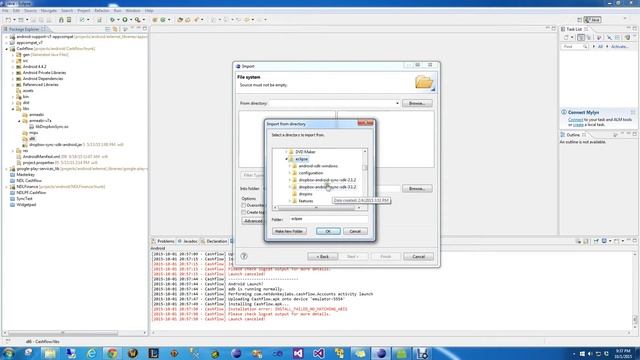
Task: Open the Android Virtual Device Manager icon
Action: coord(69,20)
